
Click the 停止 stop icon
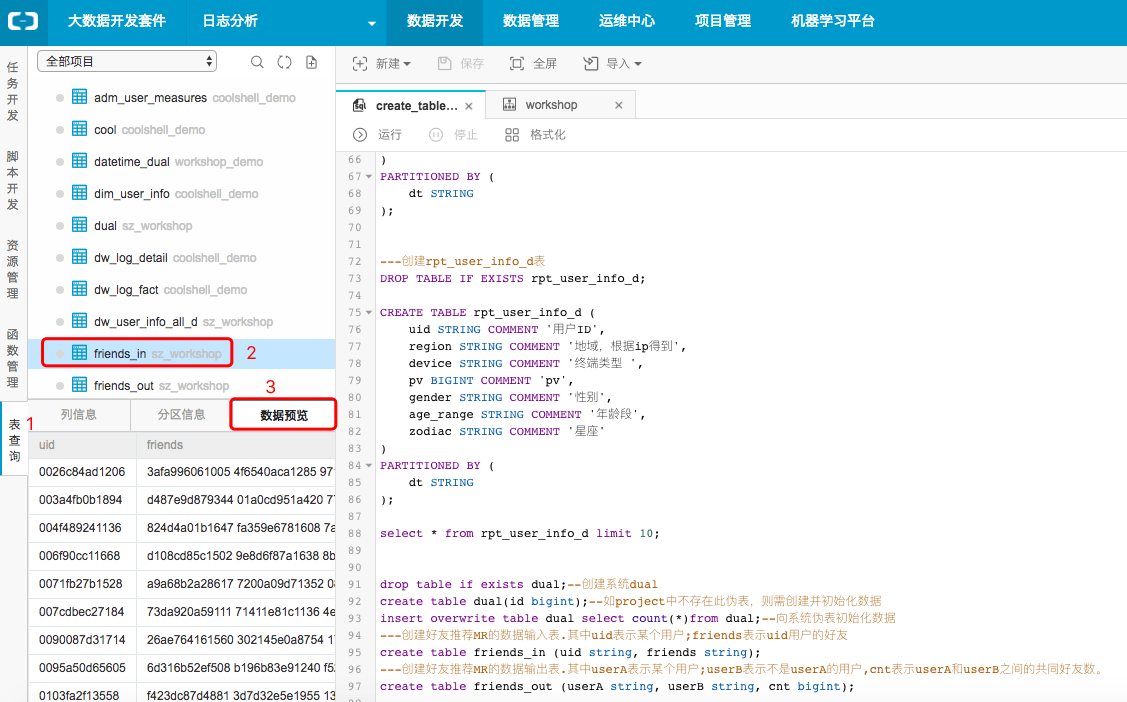(436, 134)
